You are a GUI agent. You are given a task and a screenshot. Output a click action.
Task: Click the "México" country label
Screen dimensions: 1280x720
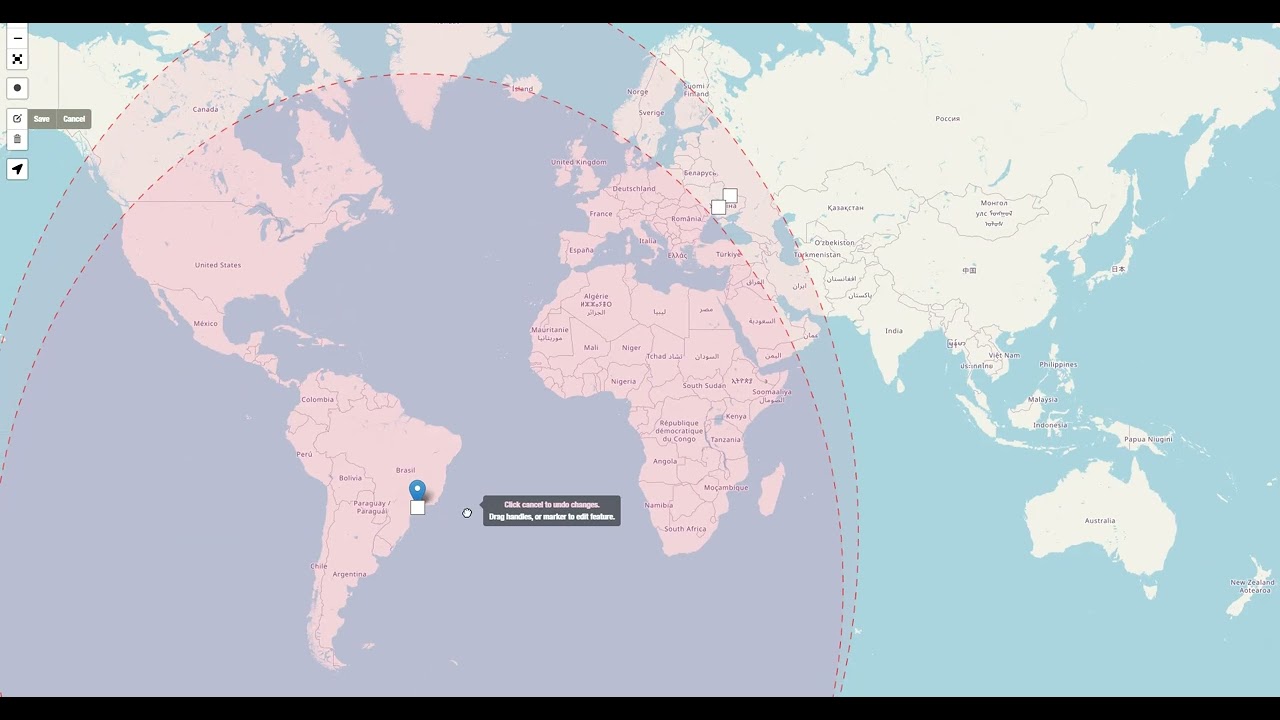coord(205,323)
